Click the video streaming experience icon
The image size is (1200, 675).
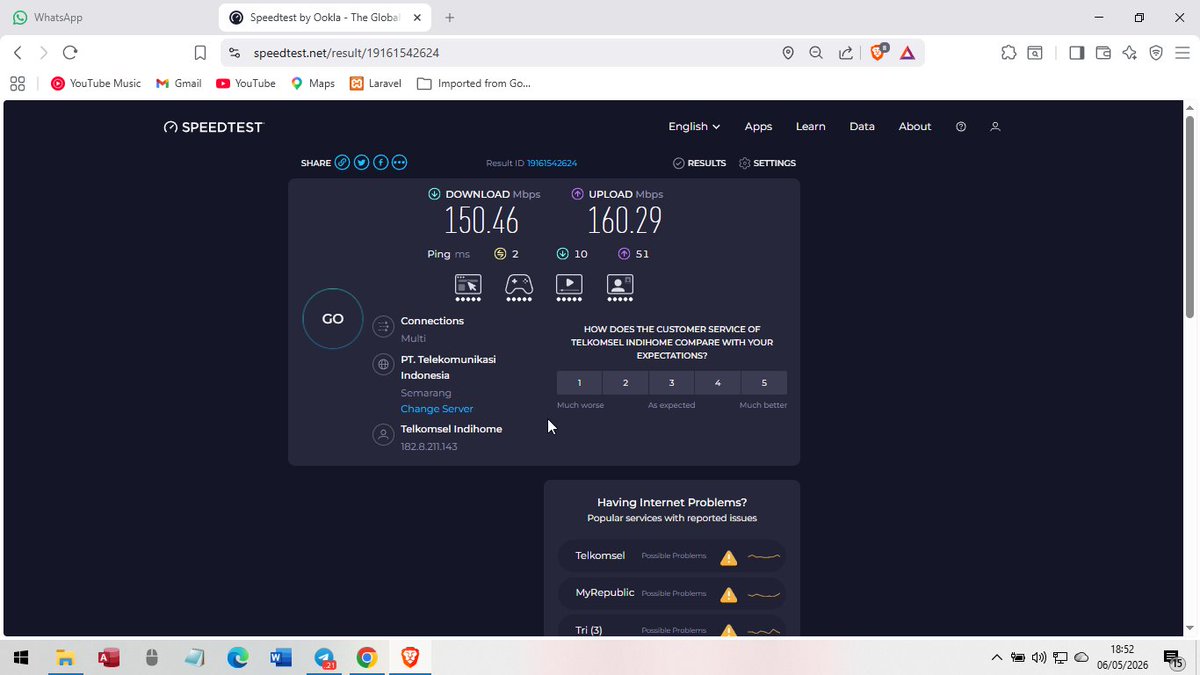569,285
